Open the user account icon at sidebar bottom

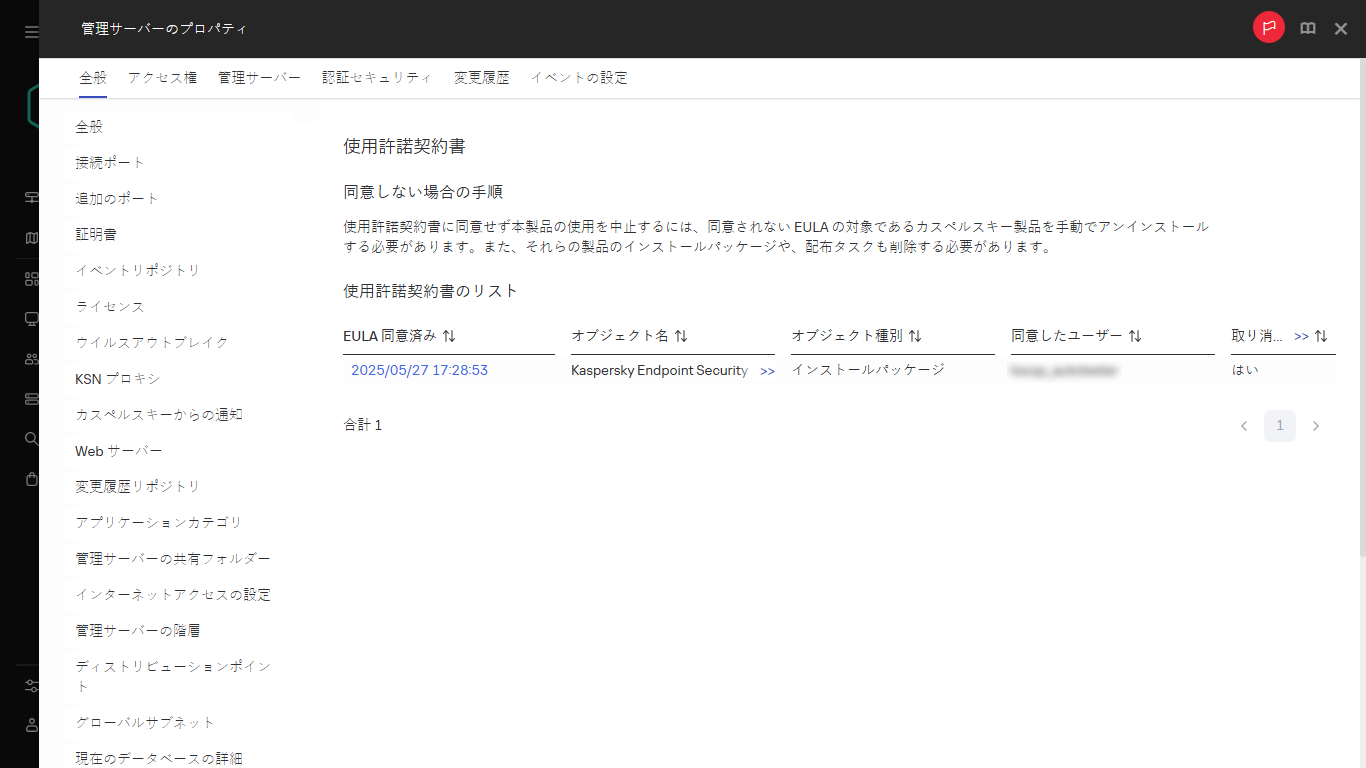point(30,728)
